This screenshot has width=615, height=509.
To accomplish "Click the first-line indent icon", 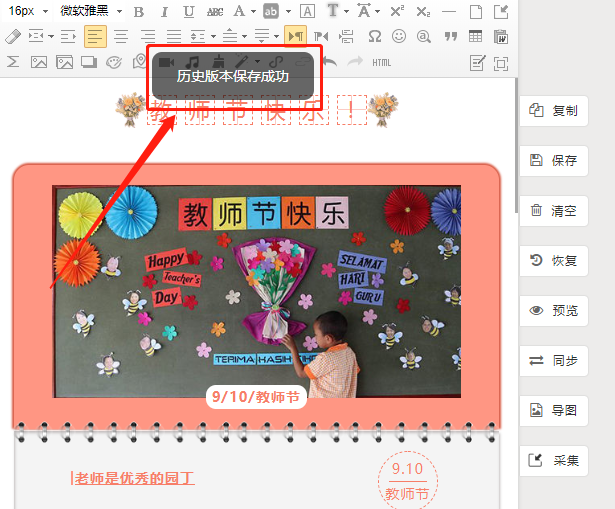I will 36,36.
